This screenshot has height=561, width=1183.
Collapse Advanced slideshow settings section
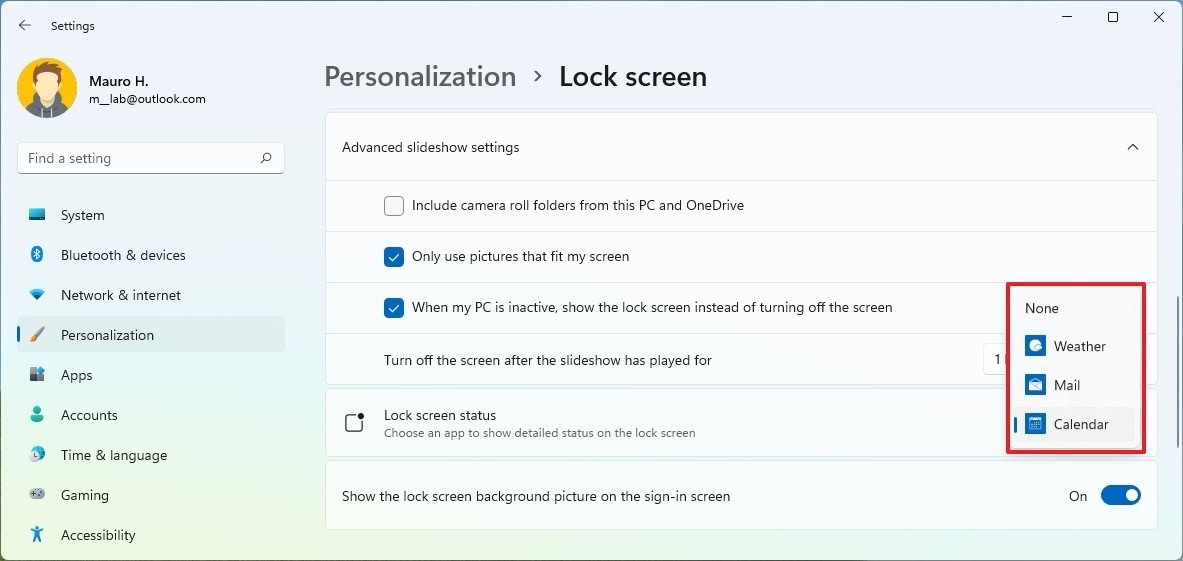[1132, 147]
